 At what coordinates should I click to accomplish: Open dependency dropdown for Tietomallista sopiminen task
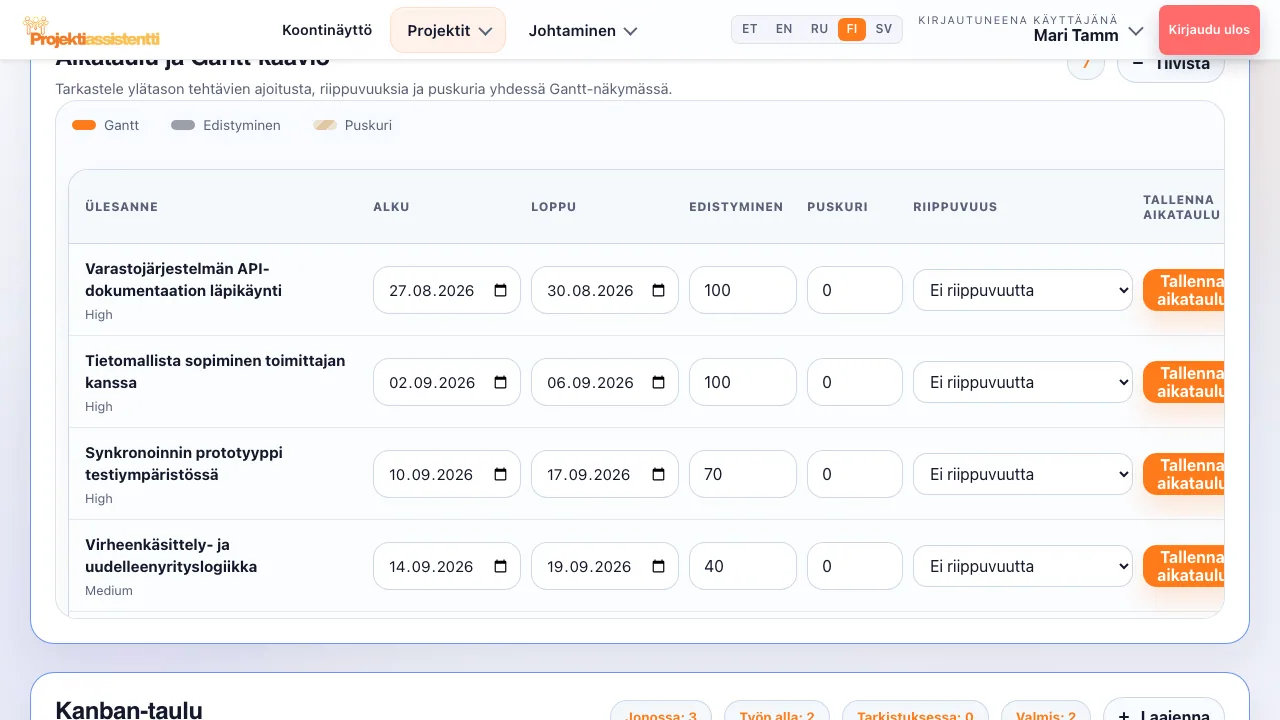(1023, 383)
